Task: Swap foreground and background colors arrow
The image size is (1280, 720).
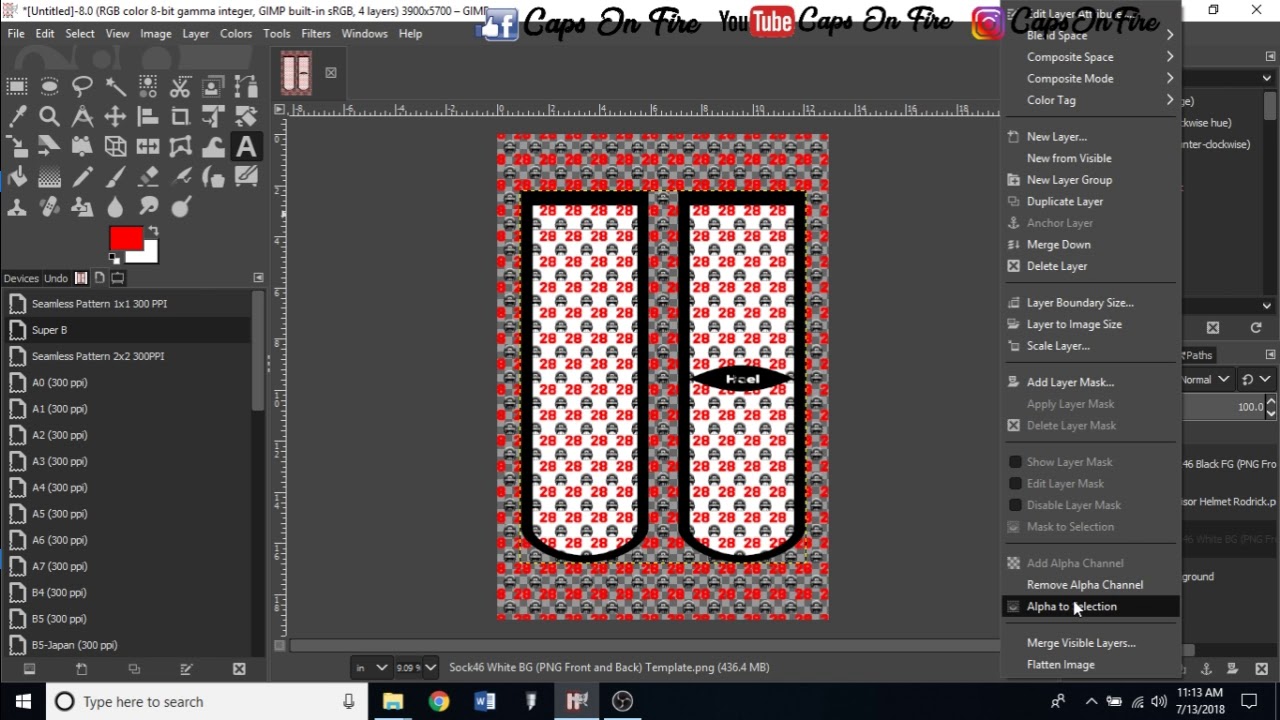Action: (x=152, y=232)
